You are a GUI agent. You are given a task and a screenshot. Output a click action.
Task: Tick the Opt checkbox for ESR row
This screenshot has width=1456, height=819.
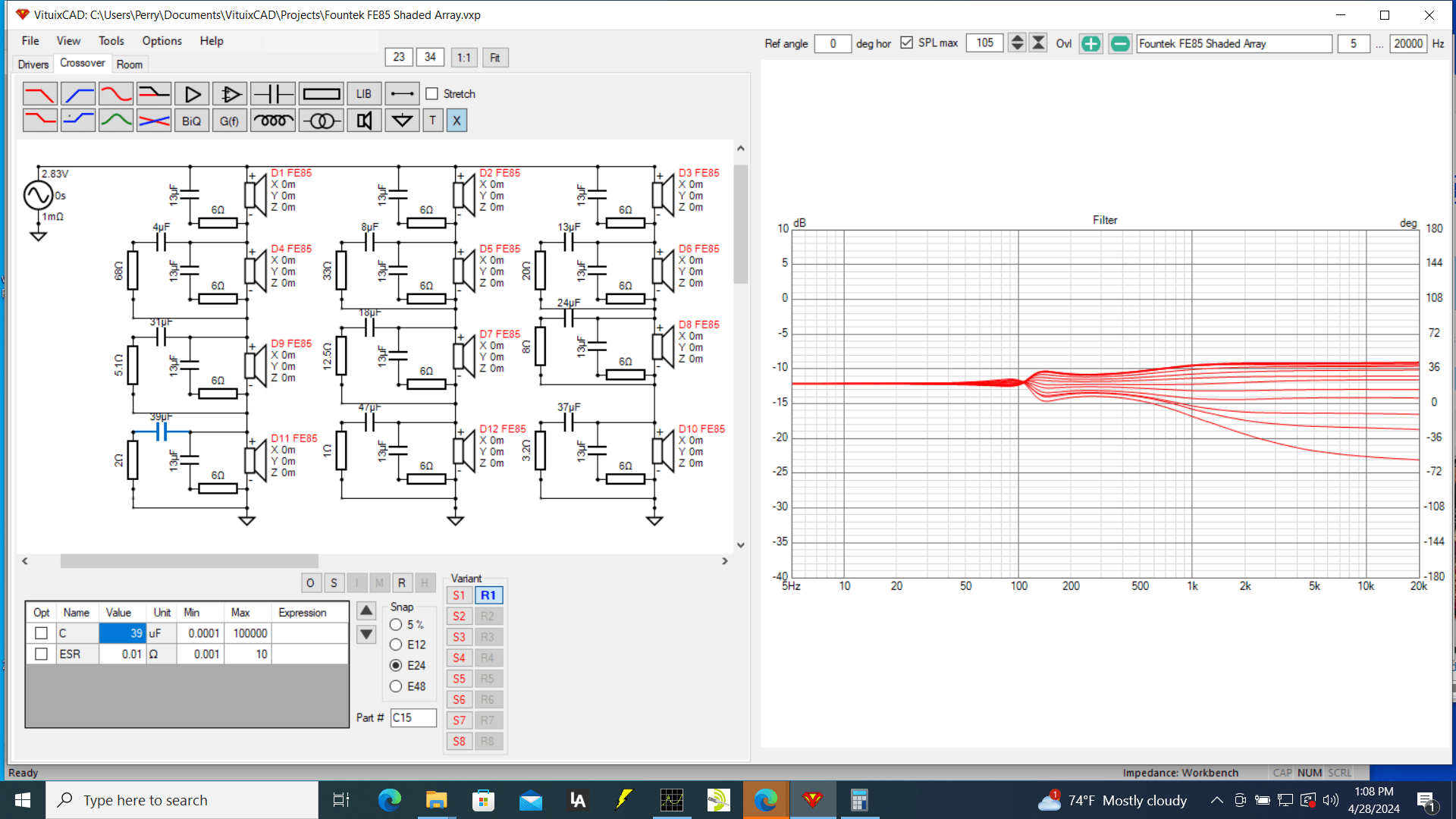tap(42, 654)
